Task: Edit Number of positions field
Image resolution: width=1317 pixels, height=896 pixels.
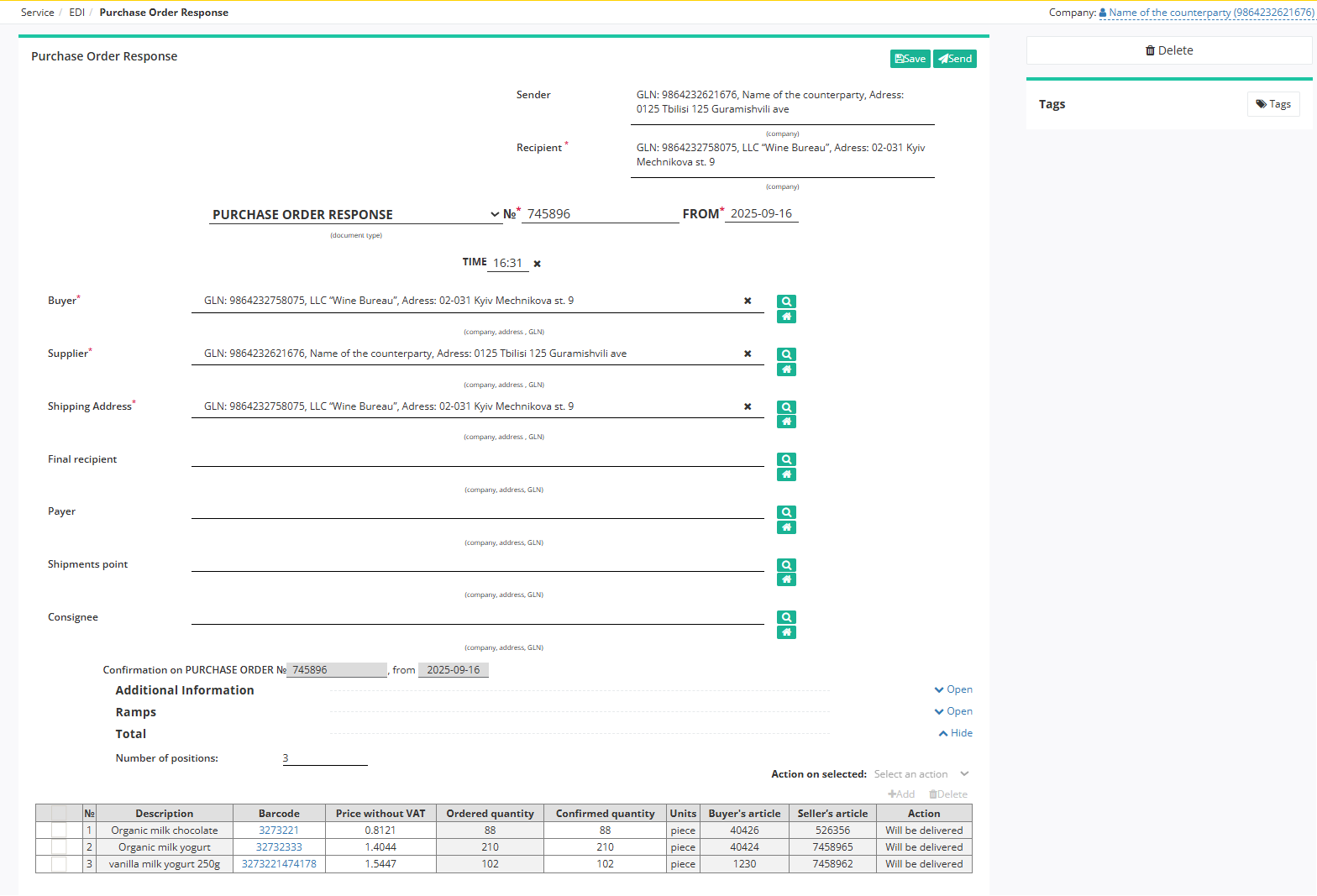Action: click(x=325, y=758)
